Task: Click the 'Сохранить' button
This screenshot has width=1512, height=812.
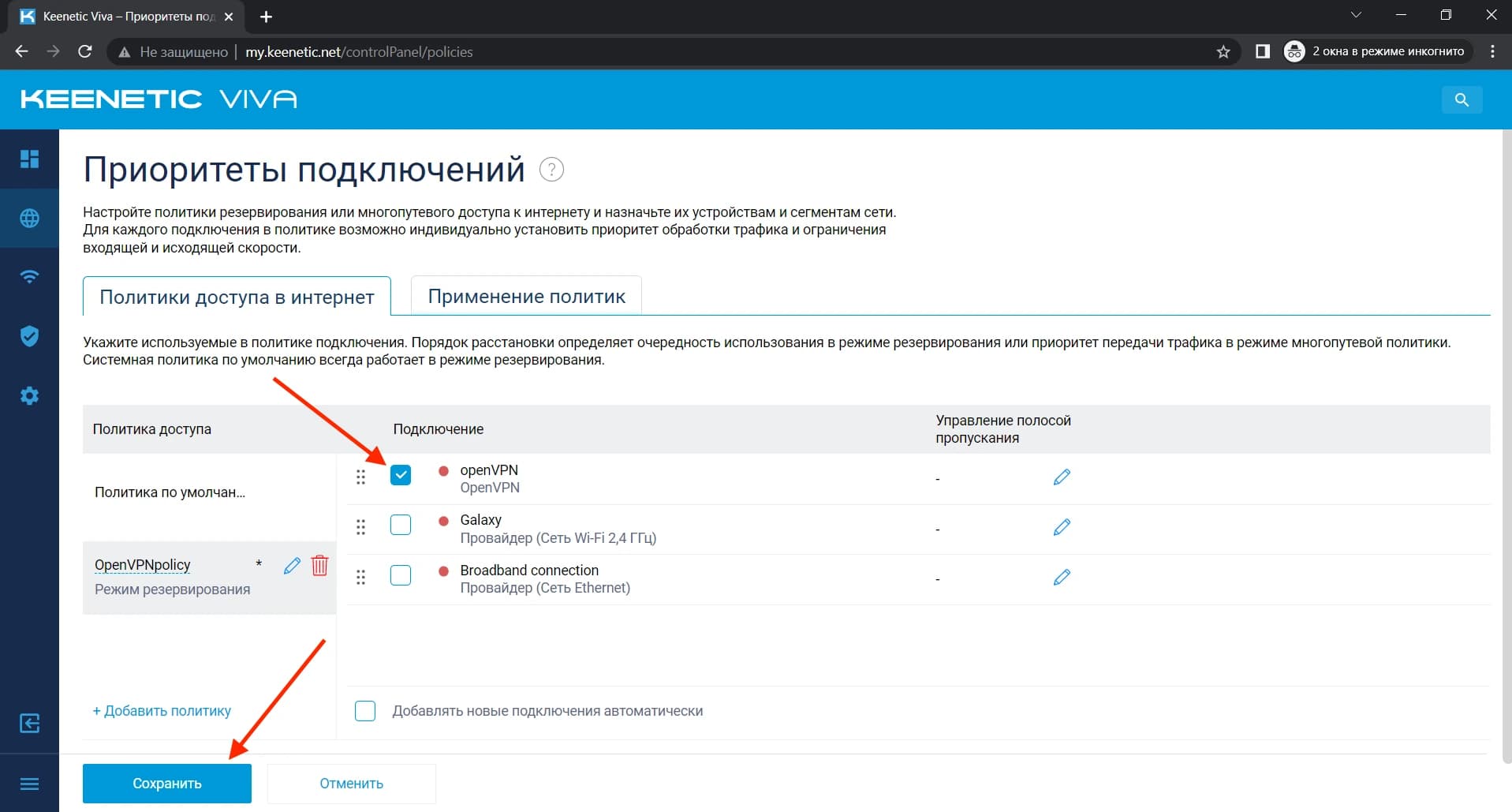Action: (166, 783)
